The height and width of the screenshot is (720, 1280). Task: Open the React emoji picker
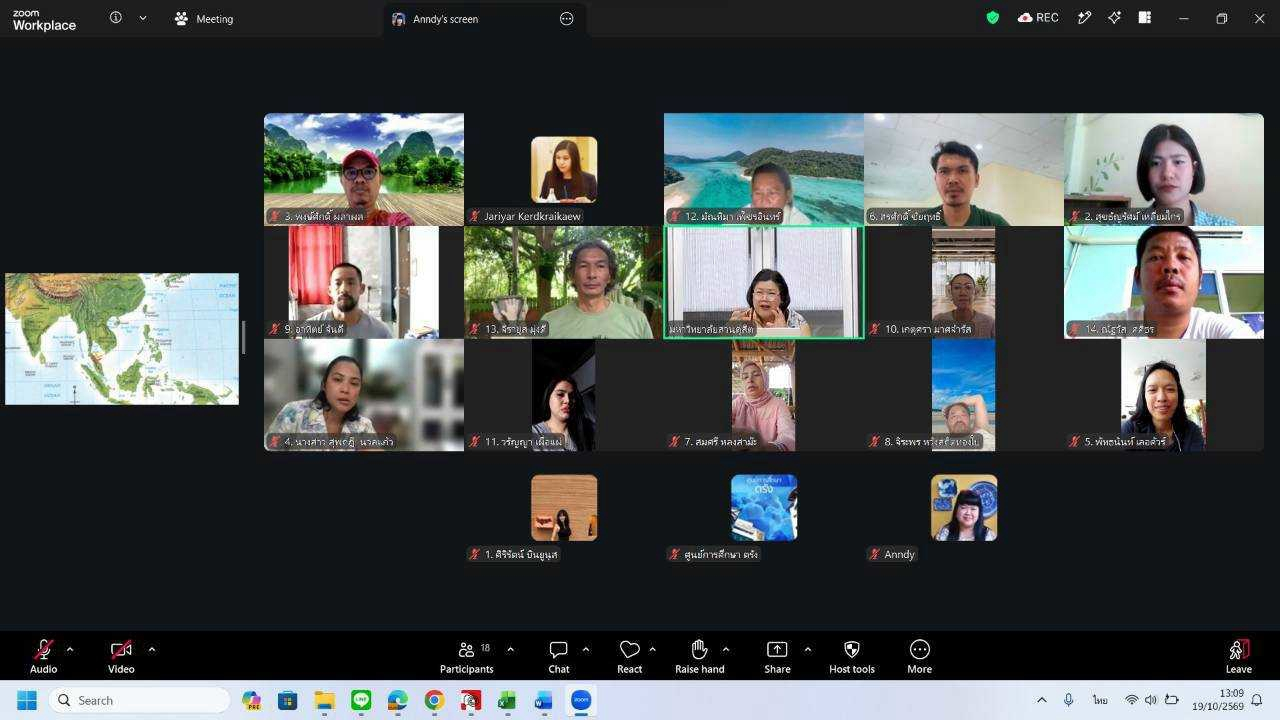click(629, 657)
